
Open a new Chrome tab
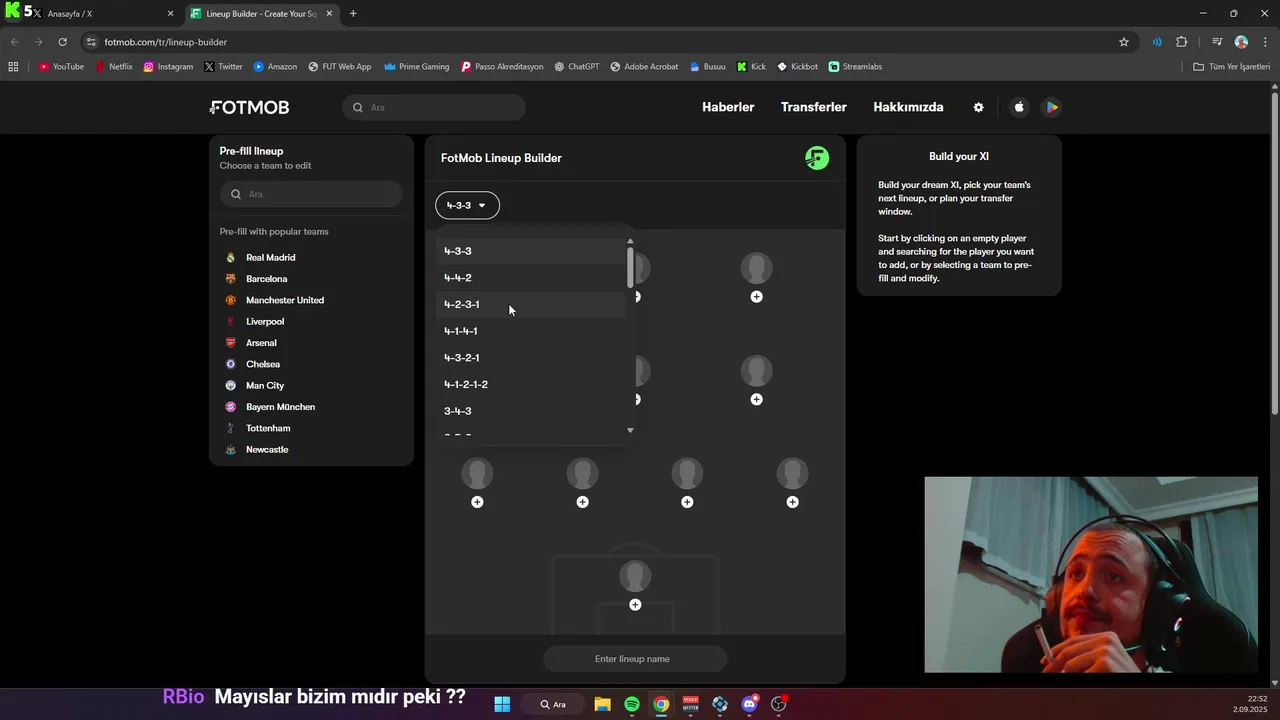tap(353, 14)
